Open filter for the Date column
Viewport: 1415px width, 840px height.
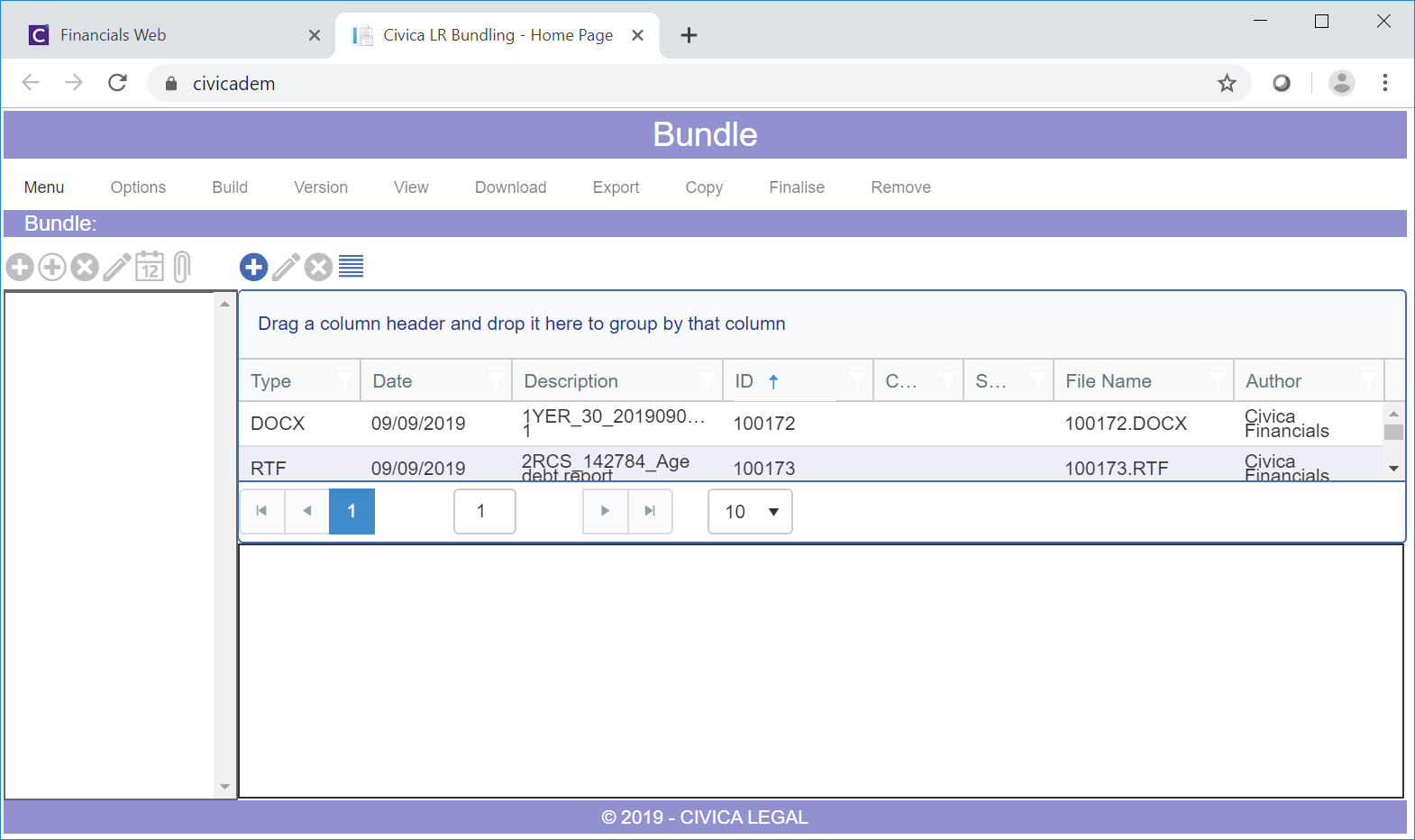click(x=497, y=380)
